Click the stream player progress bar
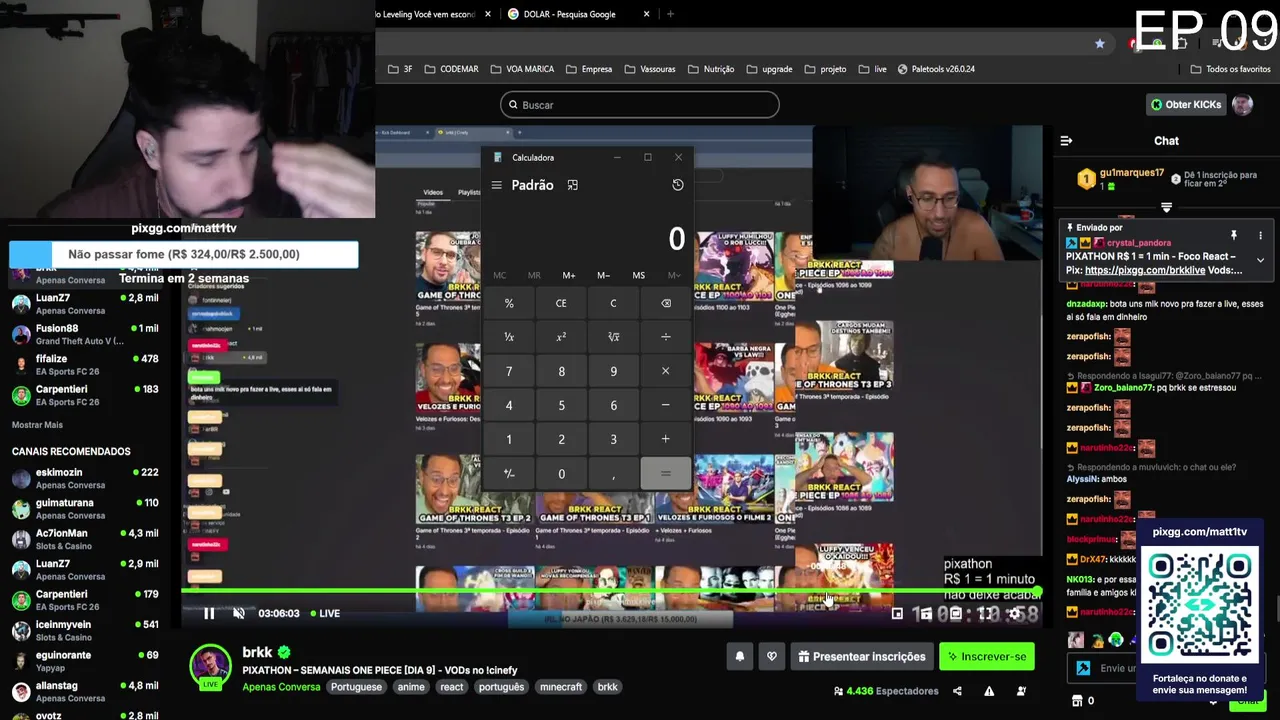The height and width of the screenshot is (720, 1280). 612,592
